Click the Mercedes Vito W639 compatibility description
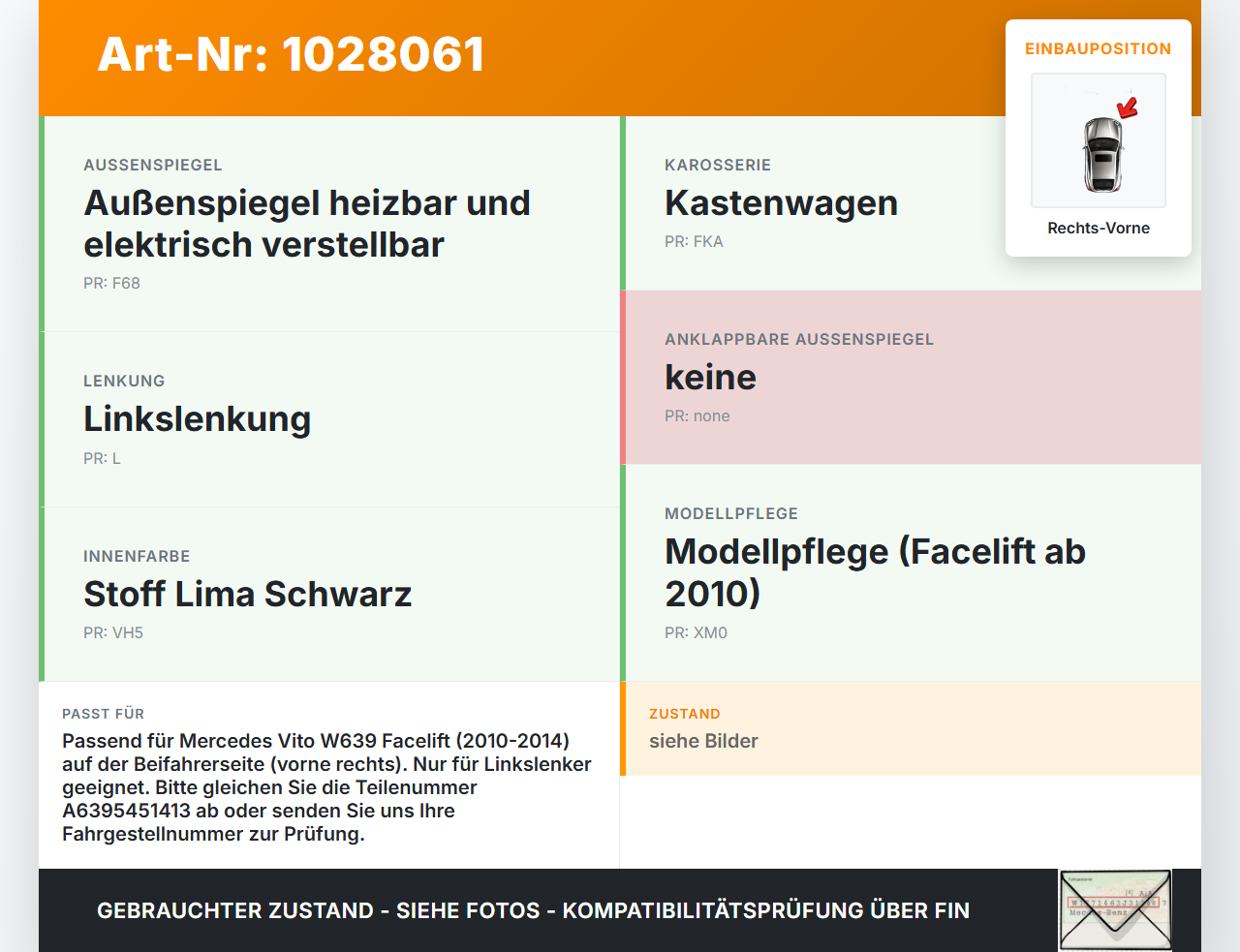The image size is (1240, 952). pos(327,787)
